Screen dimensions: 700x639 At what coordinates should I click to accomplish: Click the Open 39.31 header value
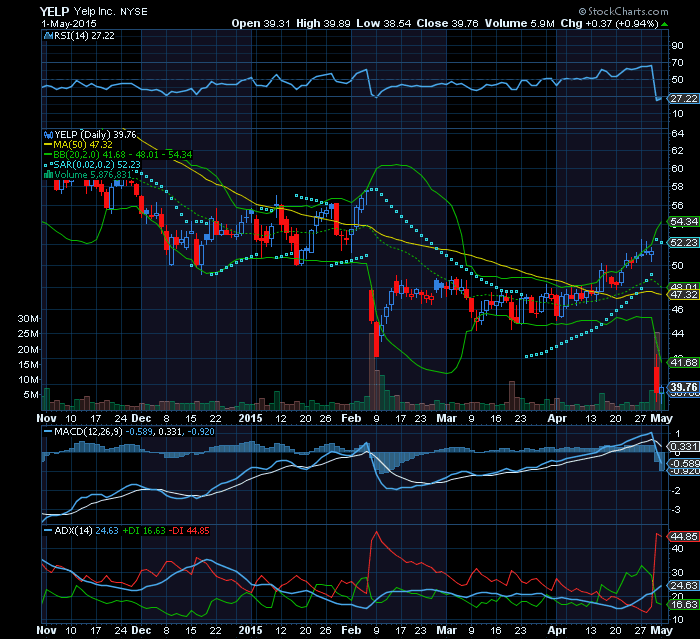(x=261, y=23)
